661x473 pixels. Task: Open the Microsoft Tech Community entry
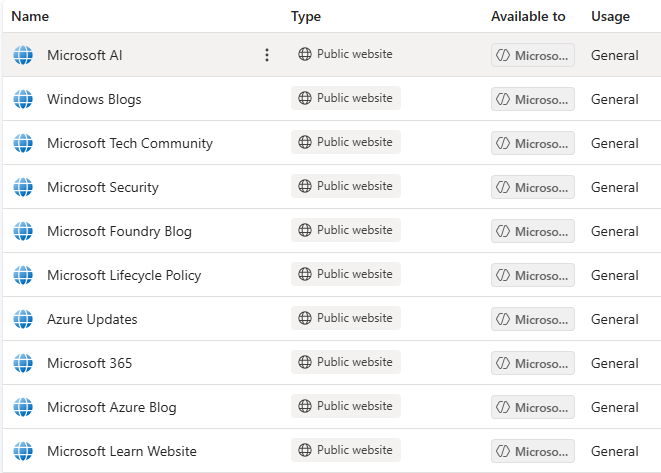130,143
